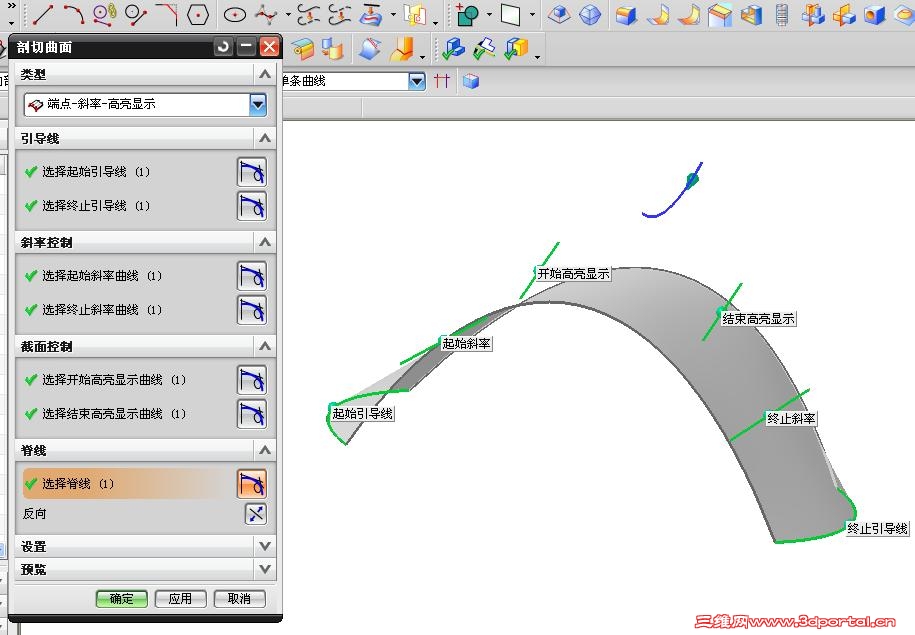Click the small blue cube filter icon
The image size is (915, 635).
coord(471,81)
